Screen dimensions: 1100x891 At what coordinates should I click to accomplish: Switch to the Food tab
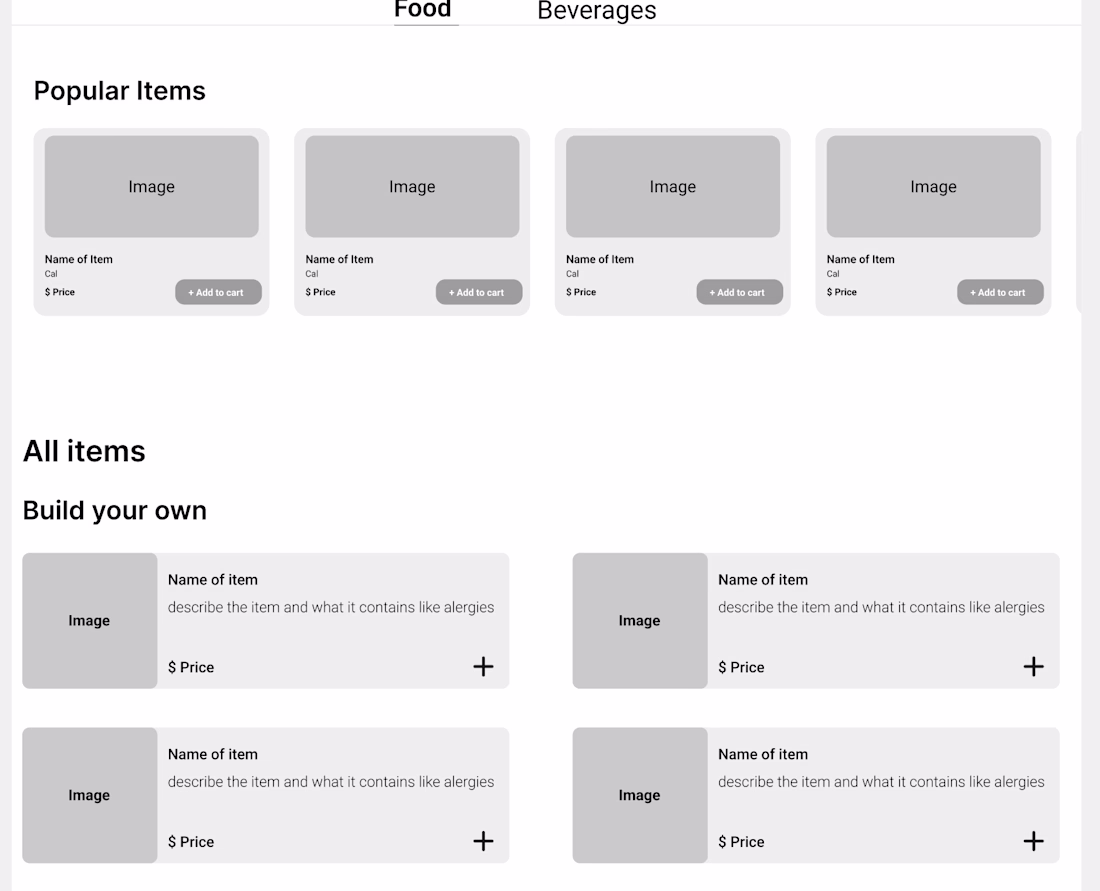[x=423, y=10]
